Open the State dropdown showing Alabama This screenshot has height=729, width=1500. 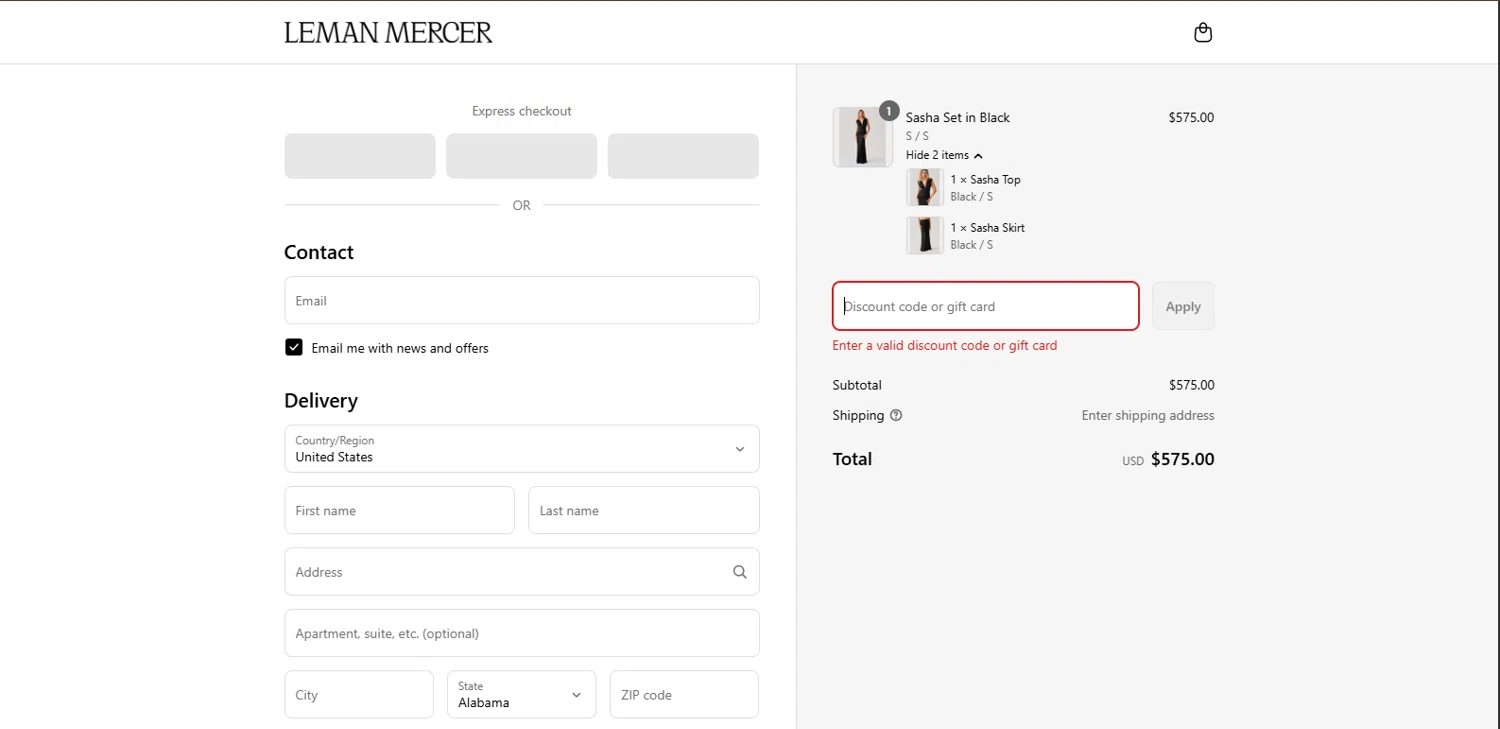click(x=522, y=694)
